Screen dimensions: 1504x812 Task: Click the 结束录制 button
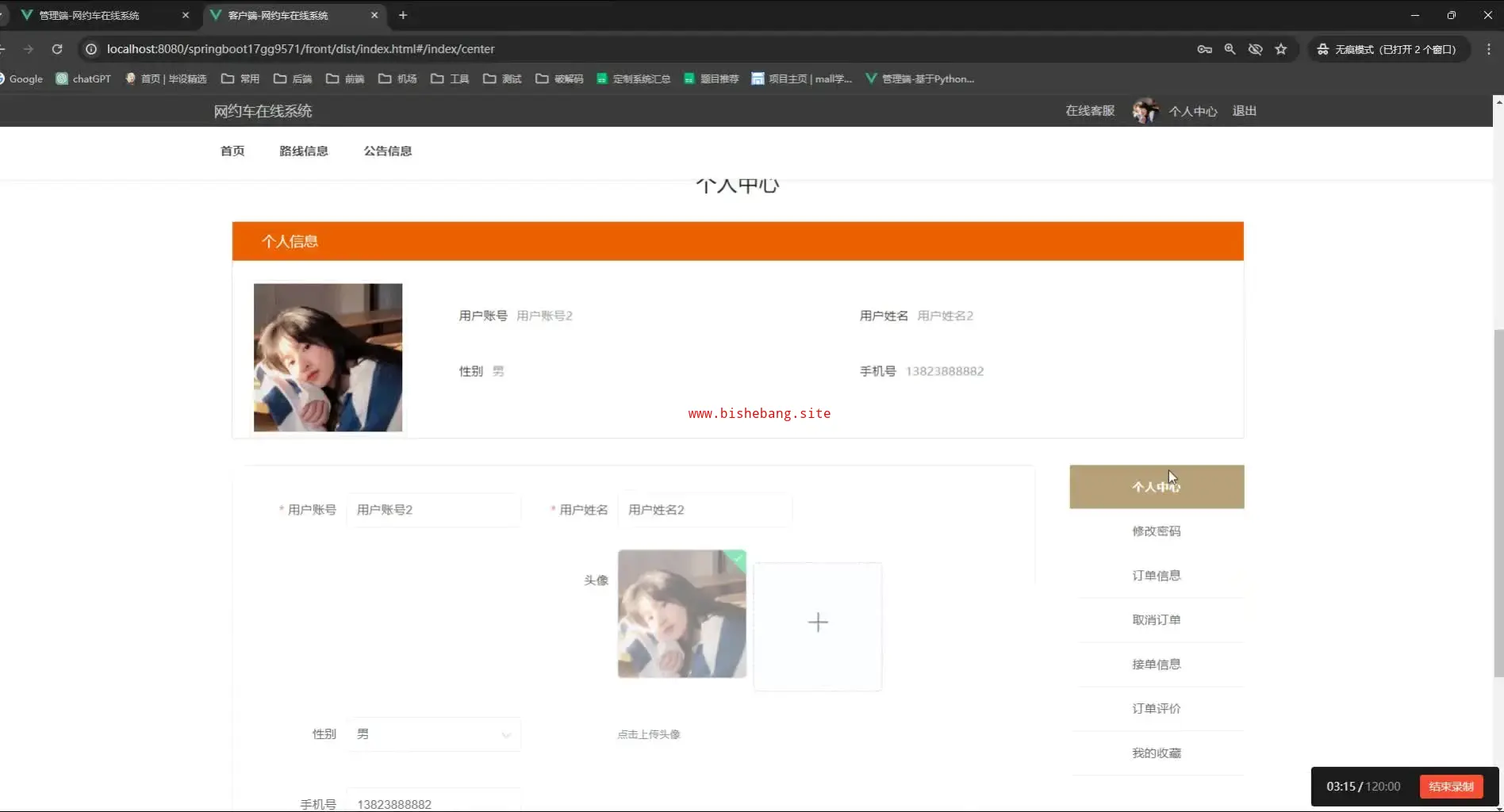click(x=1451, y=787)
